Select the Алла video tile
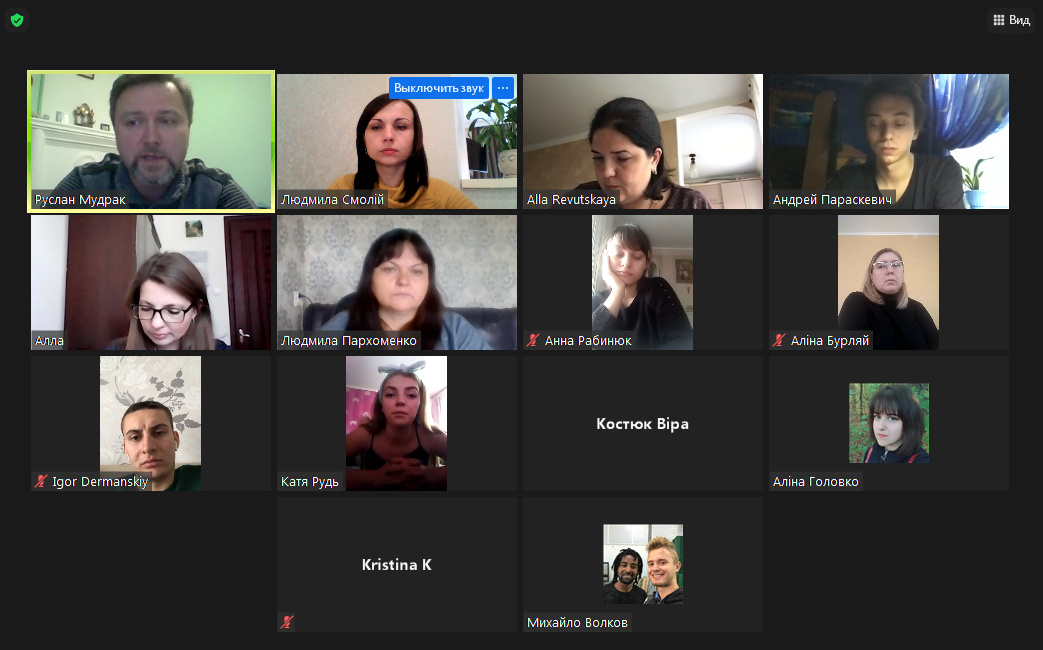The height and width of the screenshot is (650, 1043). click(x=151, y=282)
